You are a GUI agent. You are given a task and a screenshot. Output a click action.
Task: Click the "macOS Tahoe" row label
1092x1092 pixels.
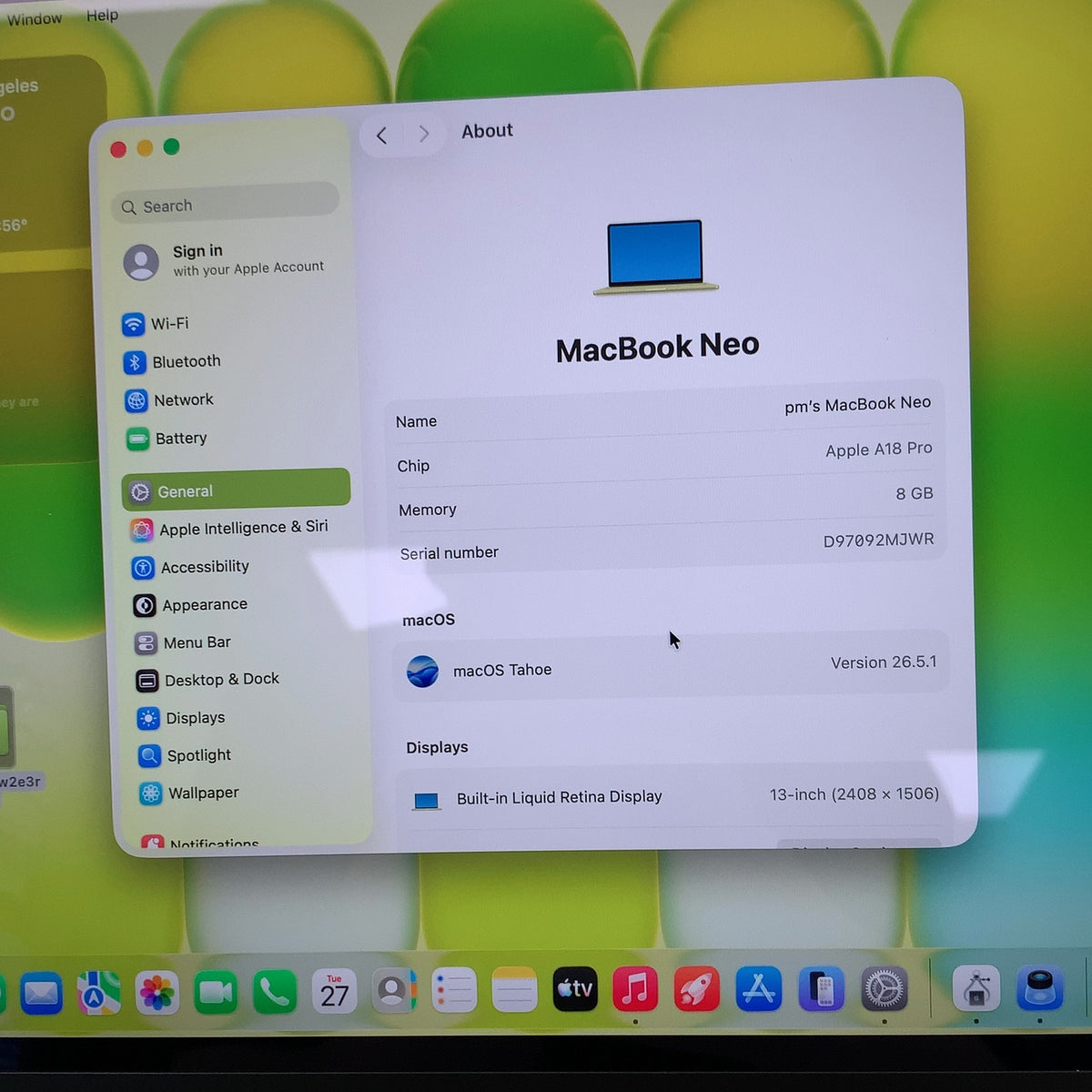(x=502, y=670)
